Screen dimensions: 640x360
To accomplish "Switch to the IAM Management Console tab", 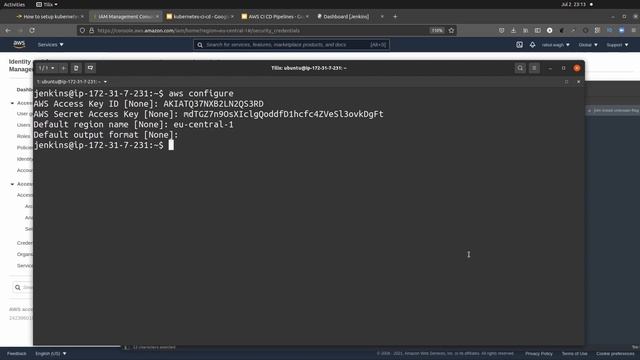I will pos(125,17).
